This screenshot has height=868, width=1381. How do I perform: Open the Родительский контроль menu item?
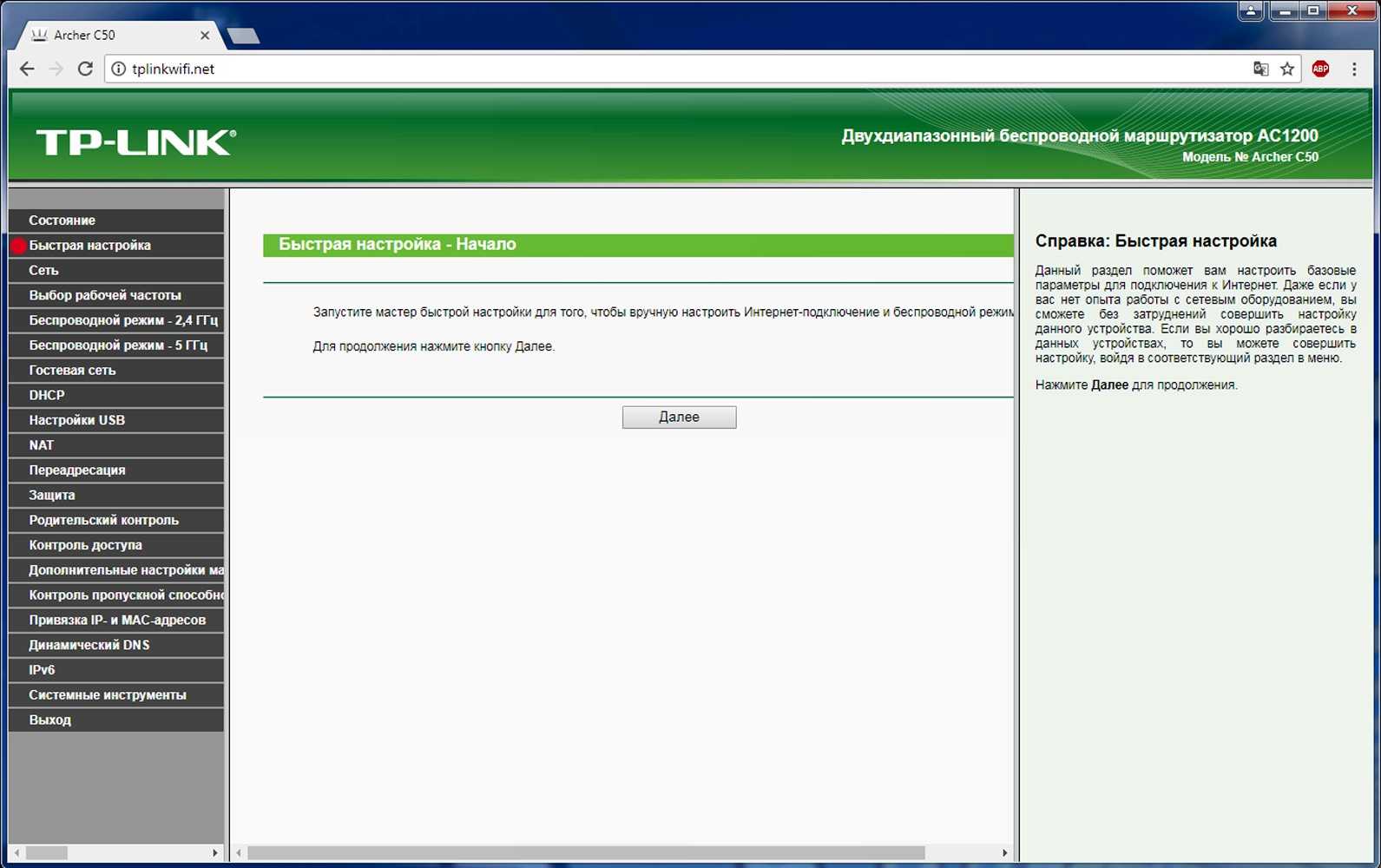(x=116, y=521)
